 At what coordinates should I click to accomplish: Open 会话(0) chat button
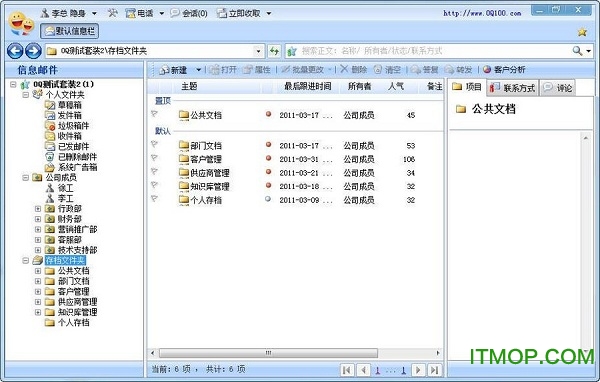189,13
